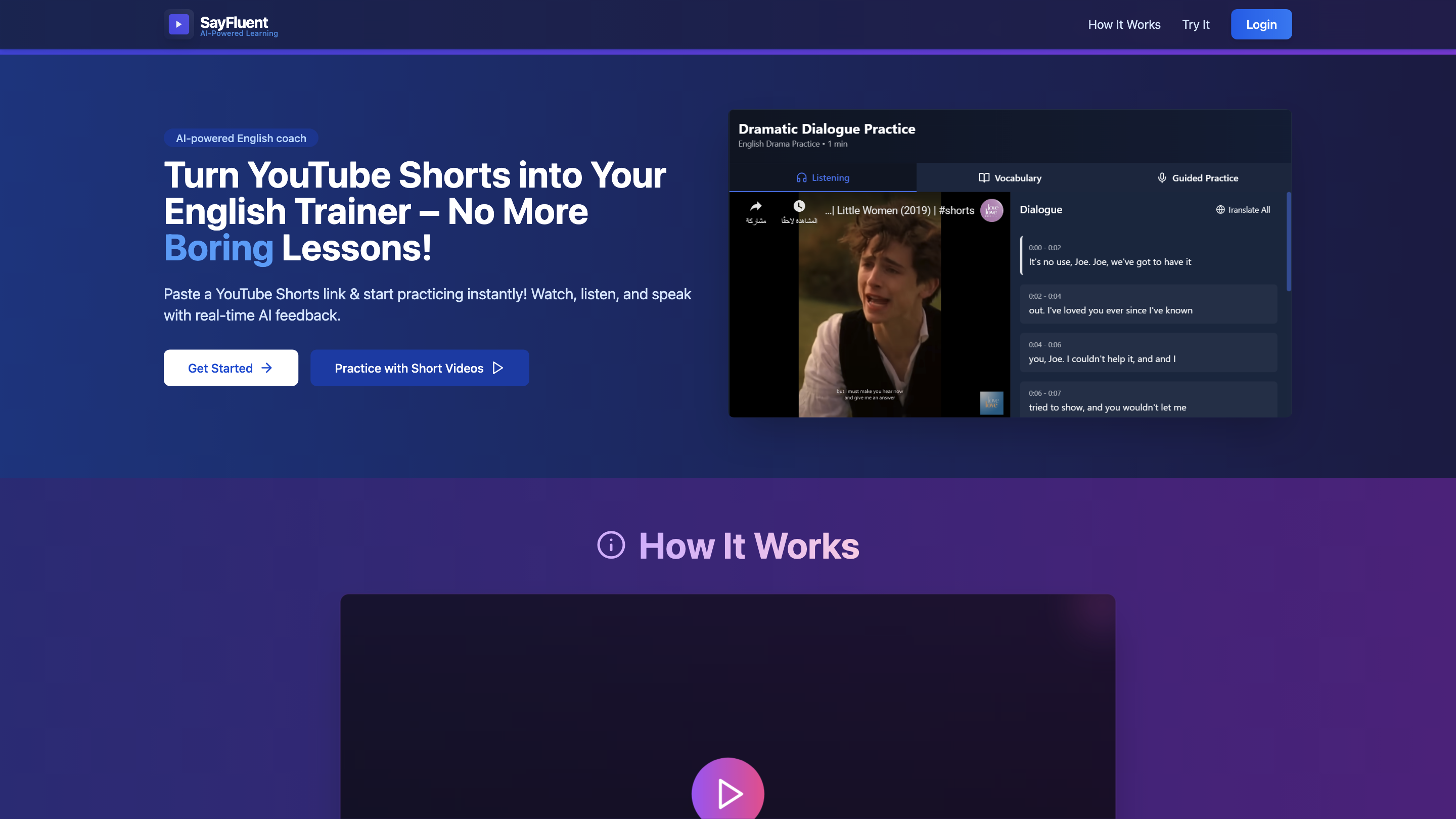Click channel watermark in video corner
This screenshot has width=1456, height=819.
pyautogui.click(x=991, y=403)
